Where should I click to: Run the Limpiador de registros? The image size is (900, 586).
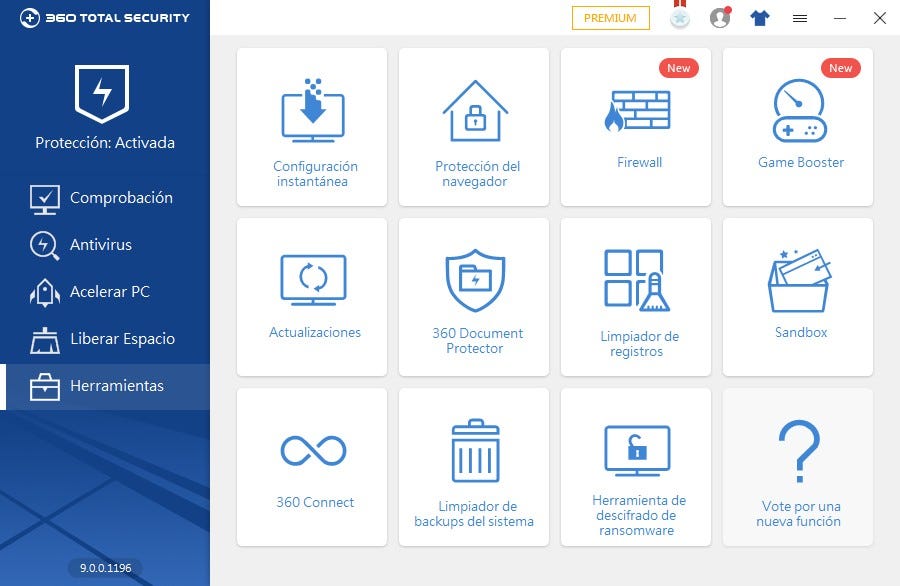[x=636, y=295]
